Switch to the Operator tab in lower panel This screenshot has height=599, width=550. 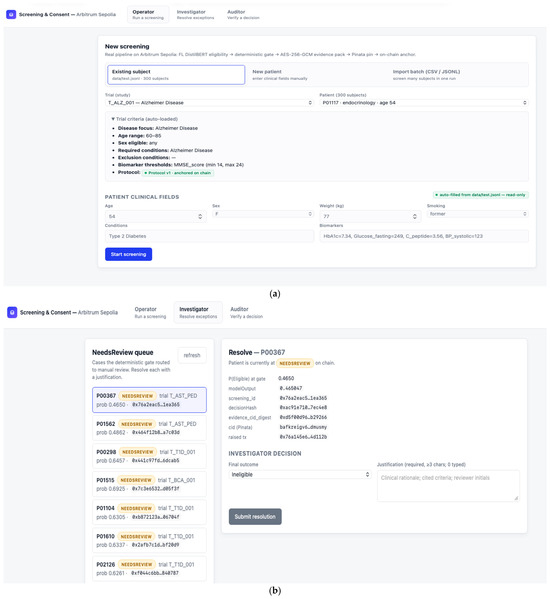pos(150,312)
